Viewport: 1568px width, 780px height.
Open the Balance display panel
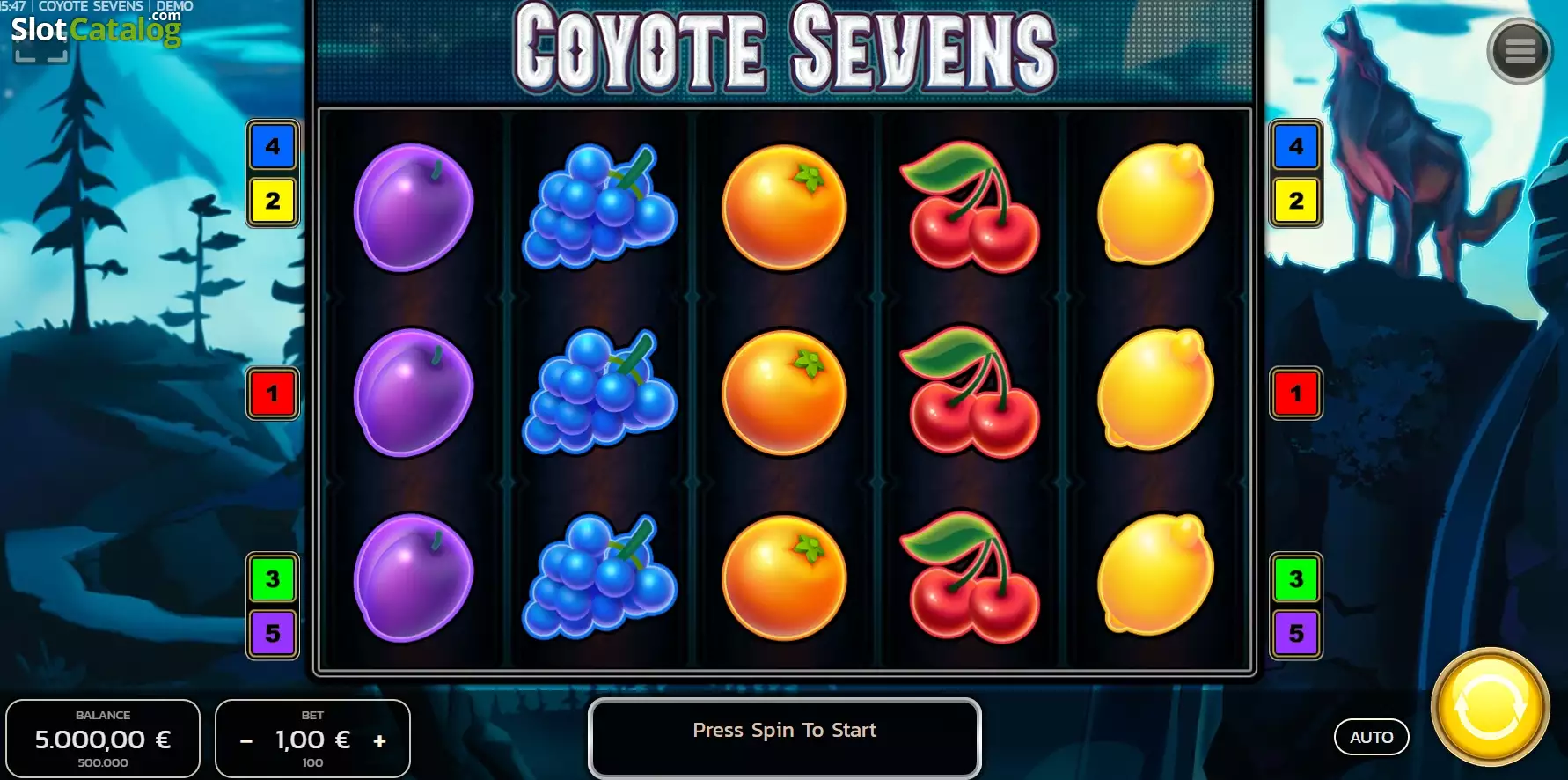tap(103, 739)
